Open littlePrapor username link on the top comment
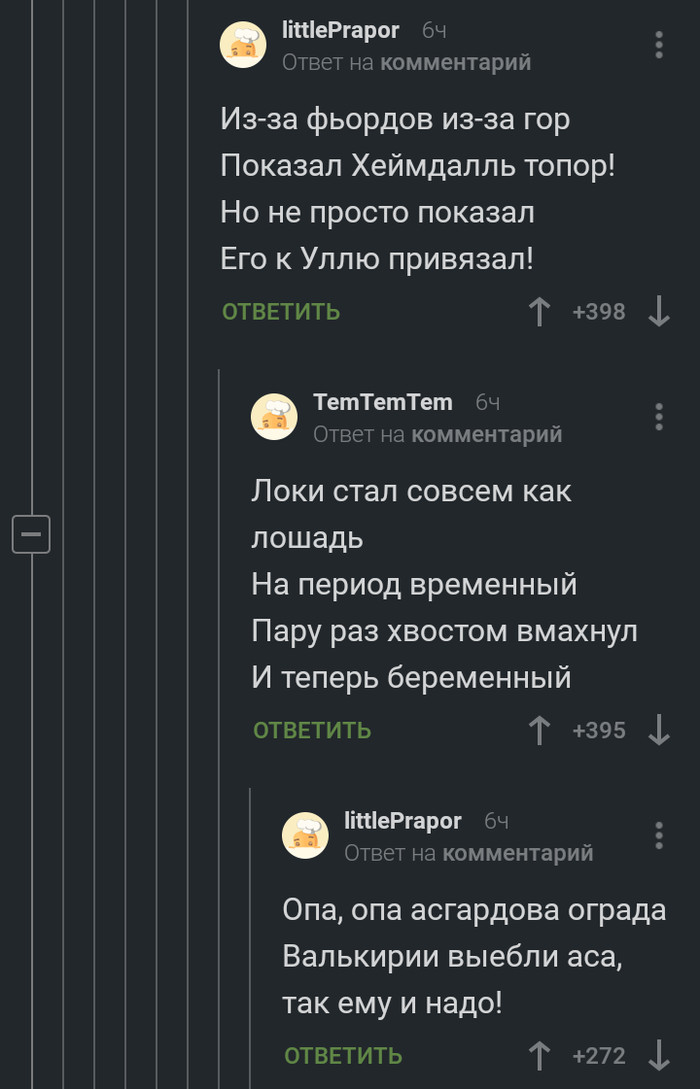The width and height of the screenshot is (700, 1089). (x=341, y=31)
